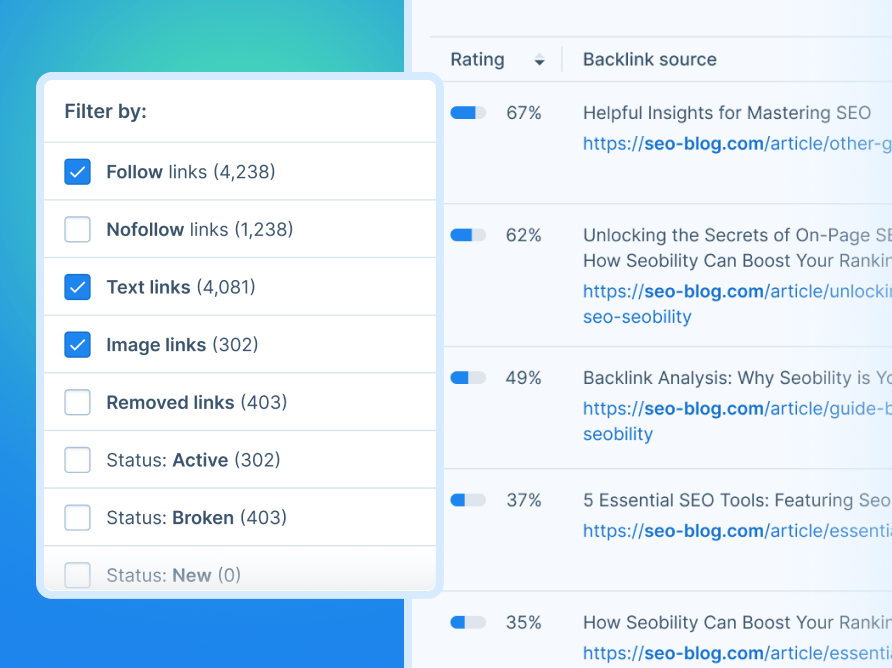Check the Removed links filter

coord(77,402)
